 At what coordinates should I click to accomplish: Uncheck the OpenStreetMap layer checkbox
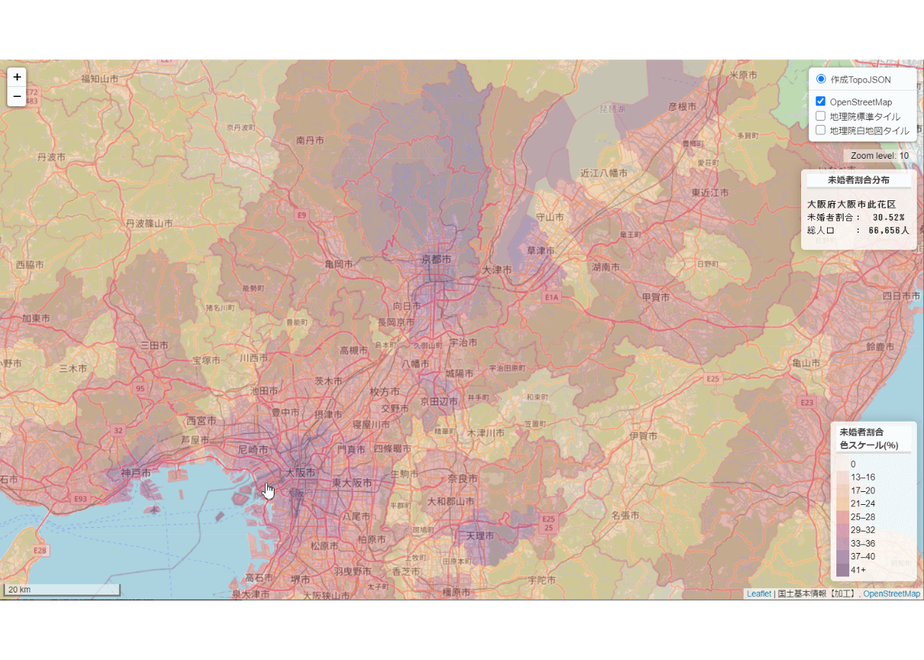point(820,101)
